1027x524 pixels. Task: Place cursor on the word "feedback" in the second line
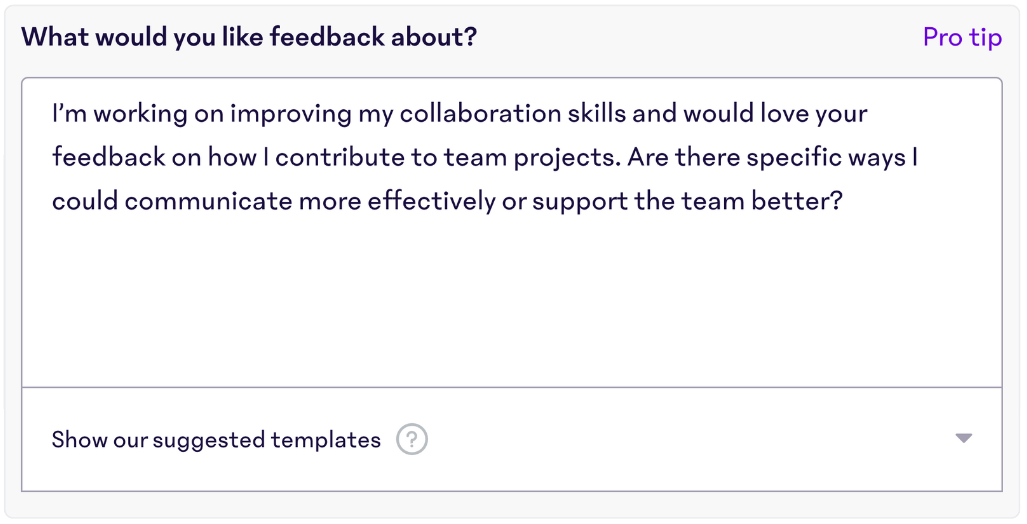coord(108,157)
